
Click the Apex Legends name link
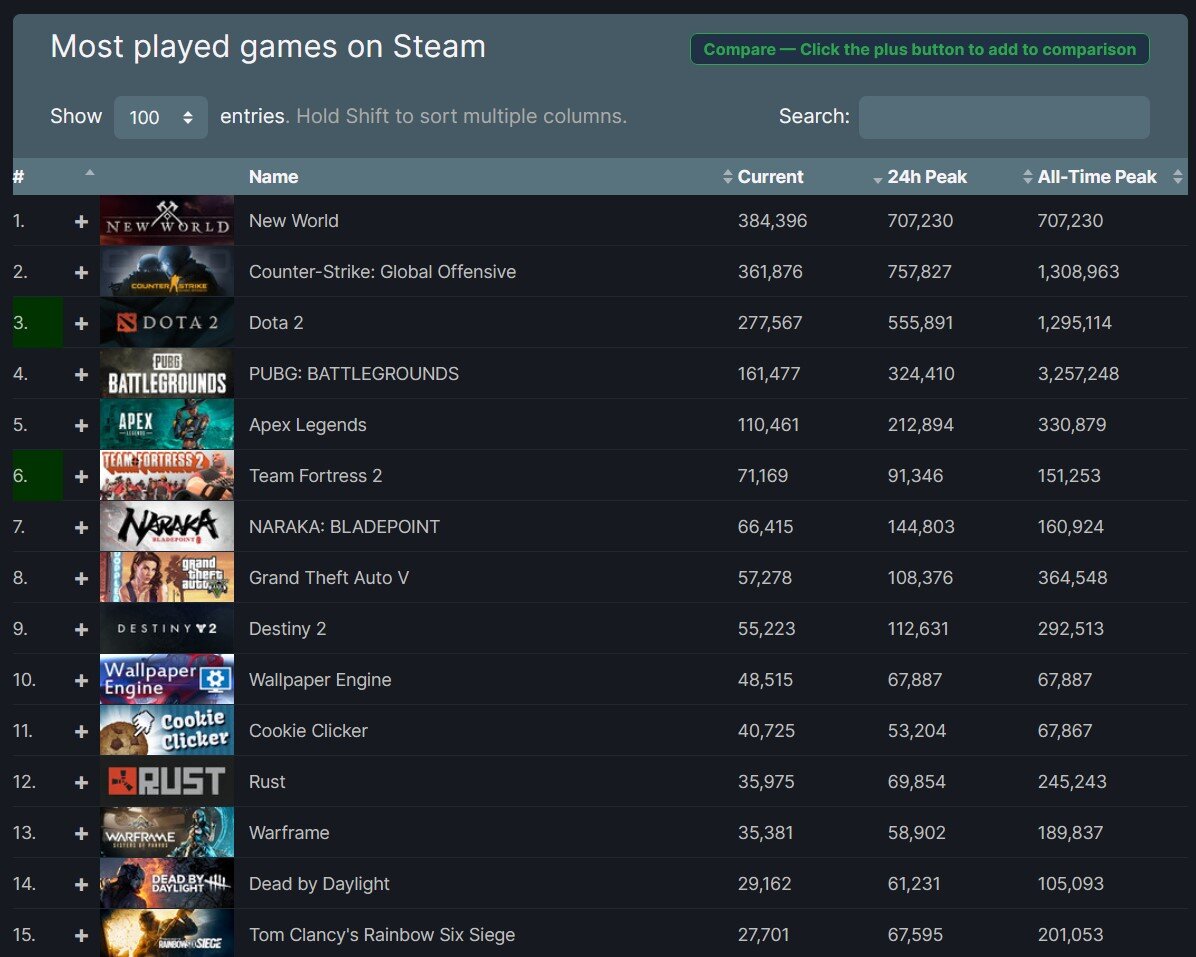pyautogui.click(x=307, y=426)
